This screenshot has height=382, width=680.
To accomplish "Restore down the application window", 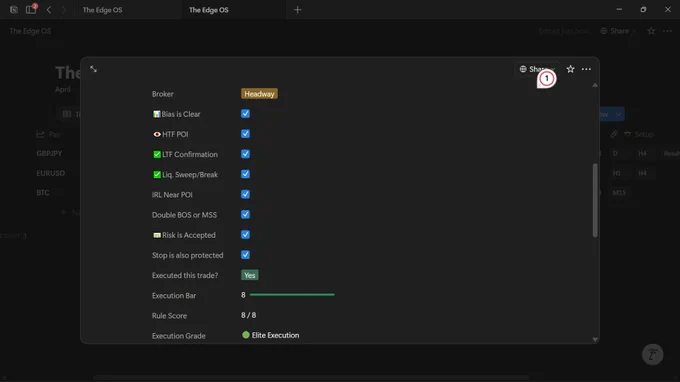I will pos(643,10).
